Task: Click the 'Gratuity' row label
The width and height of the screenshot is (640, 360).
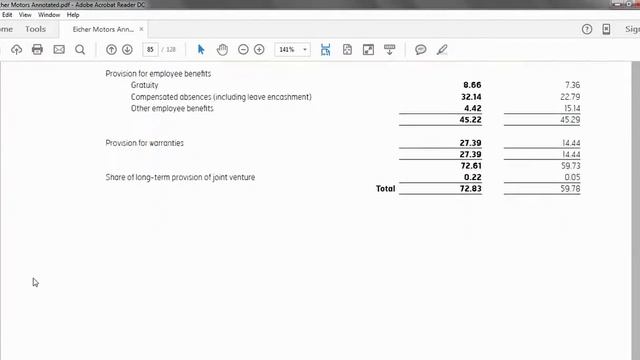Action: pos(144,85)
